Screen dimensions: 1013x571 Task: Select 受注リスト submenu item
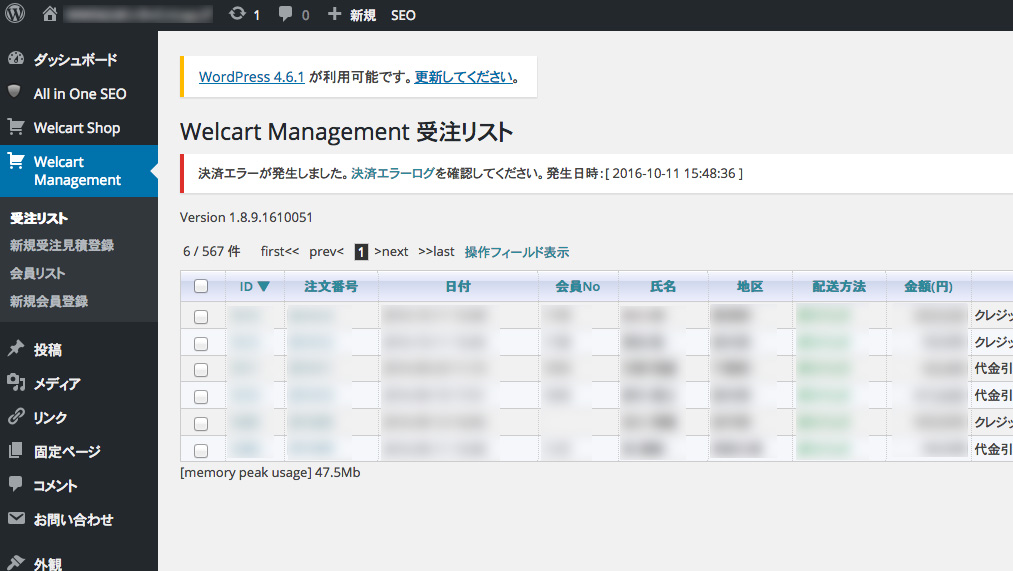point(39,218)
